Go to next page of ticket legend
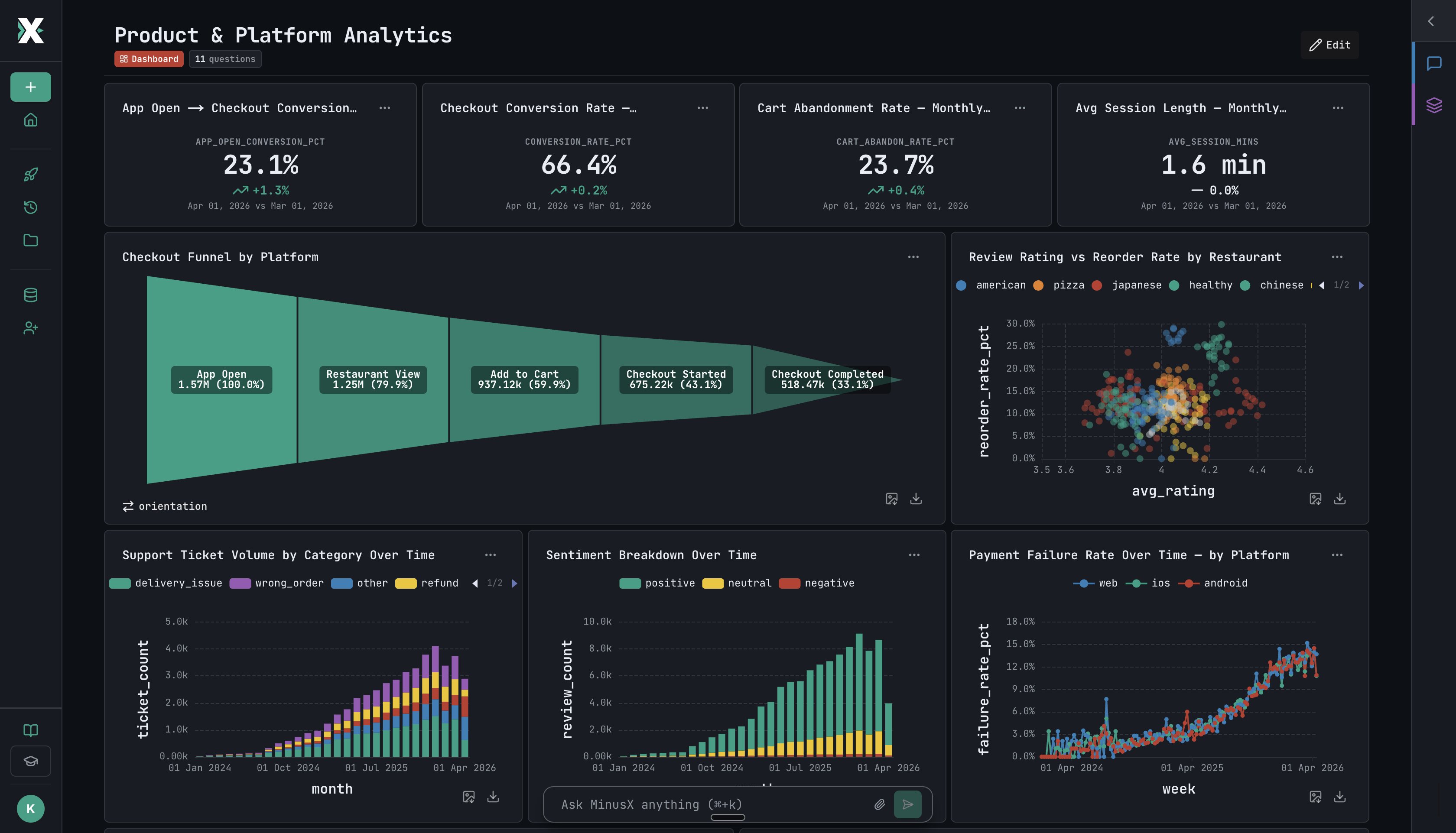The width and height of the screenshot is (1456, 833). (x=514, y=583)
